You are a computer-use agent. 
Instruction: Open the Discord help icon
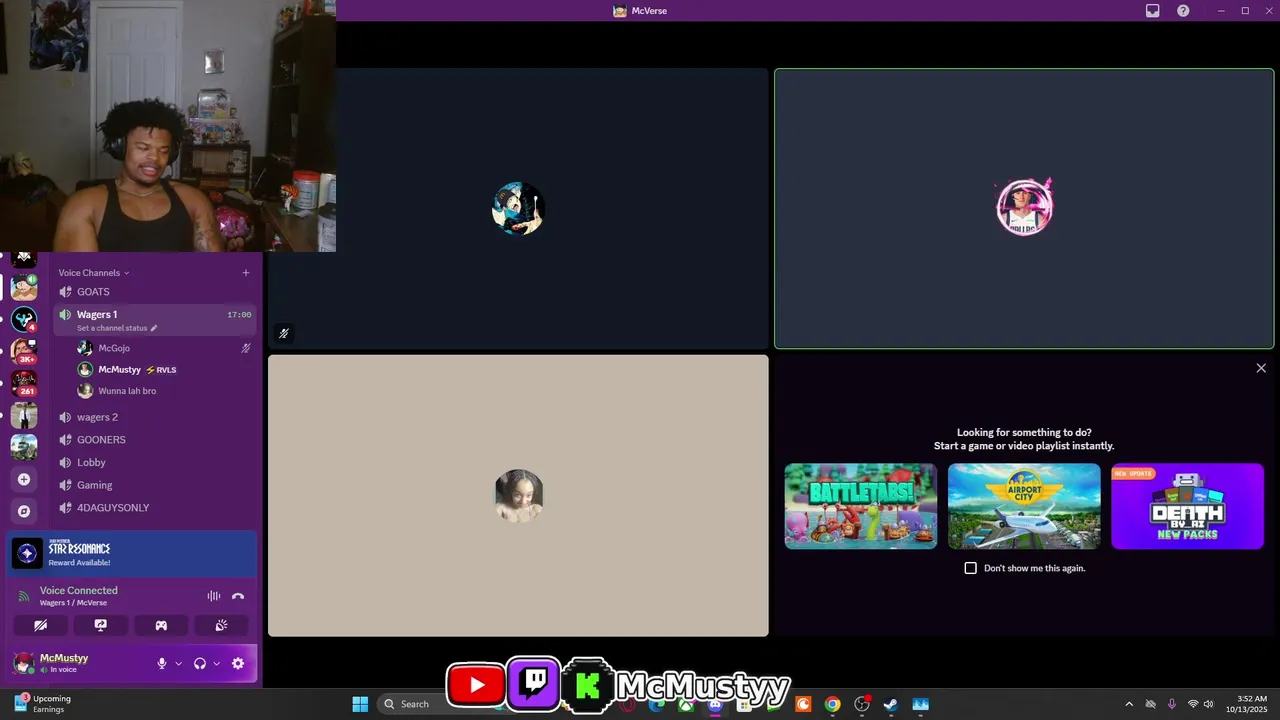(x=1183, y=10)
